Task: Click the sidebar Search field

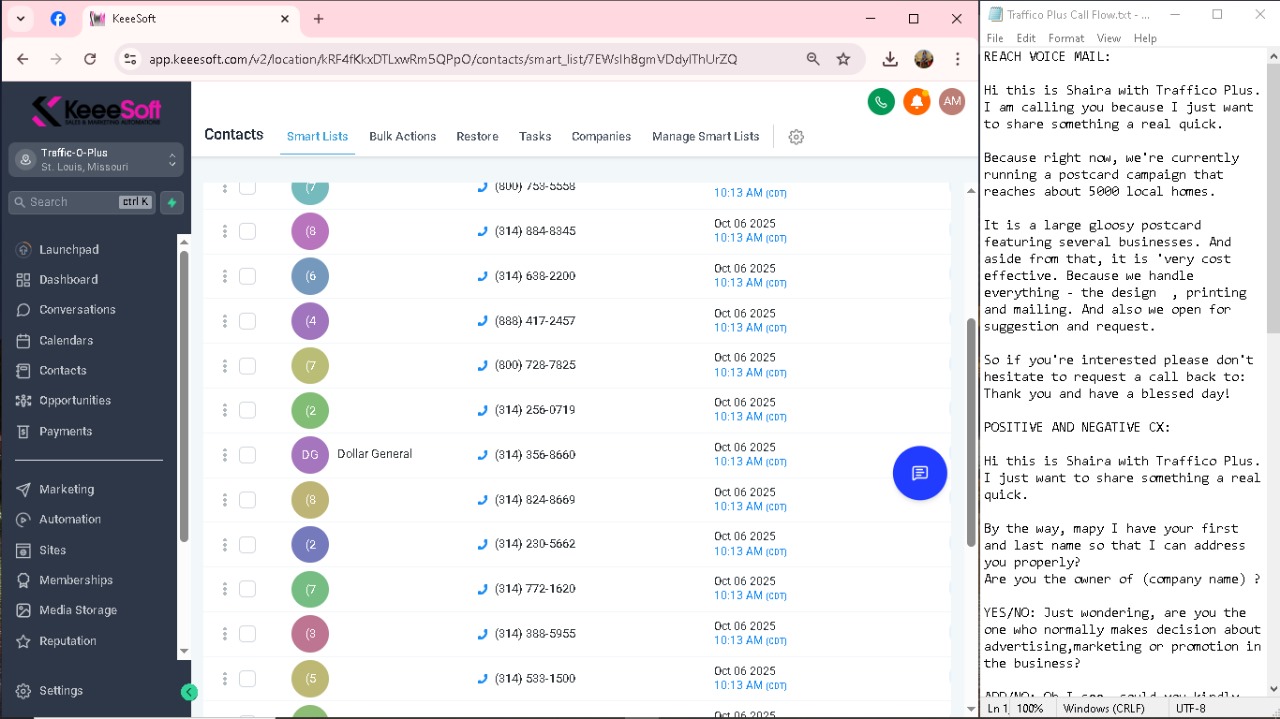Action: point(82,202)
